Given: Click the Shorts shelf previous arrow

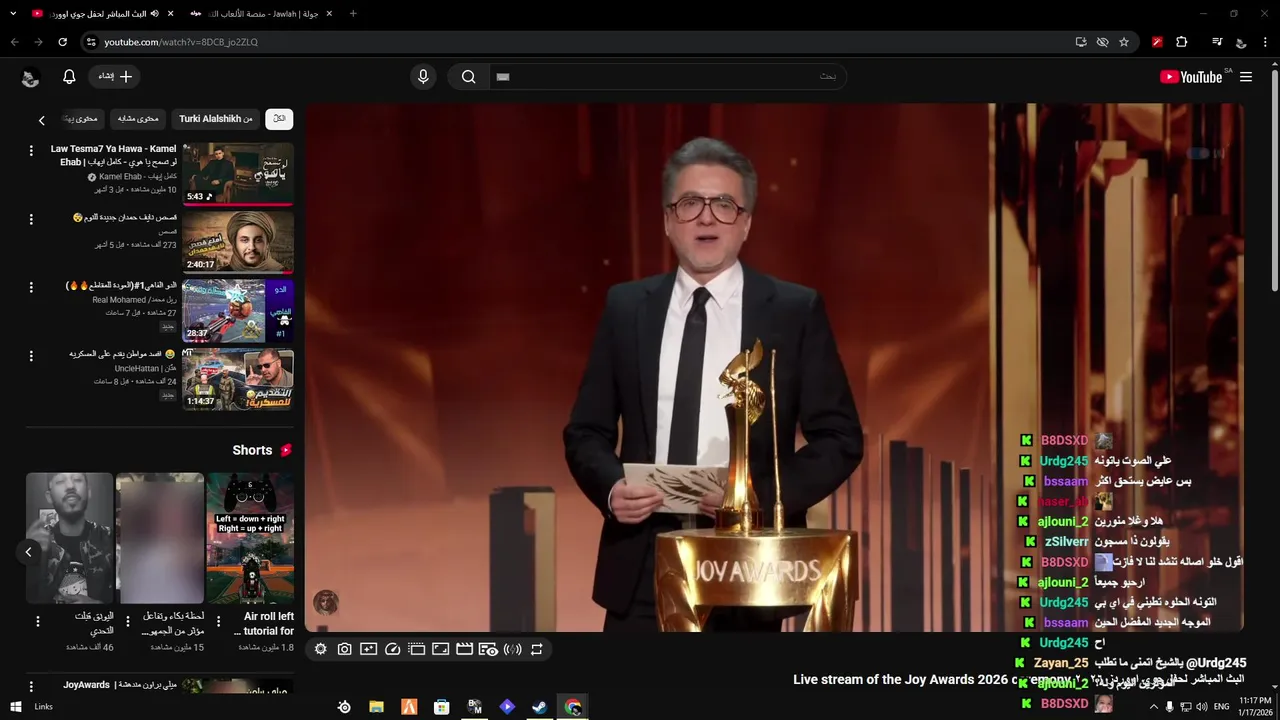Looking at the screenshot, I should coord(28,552).
